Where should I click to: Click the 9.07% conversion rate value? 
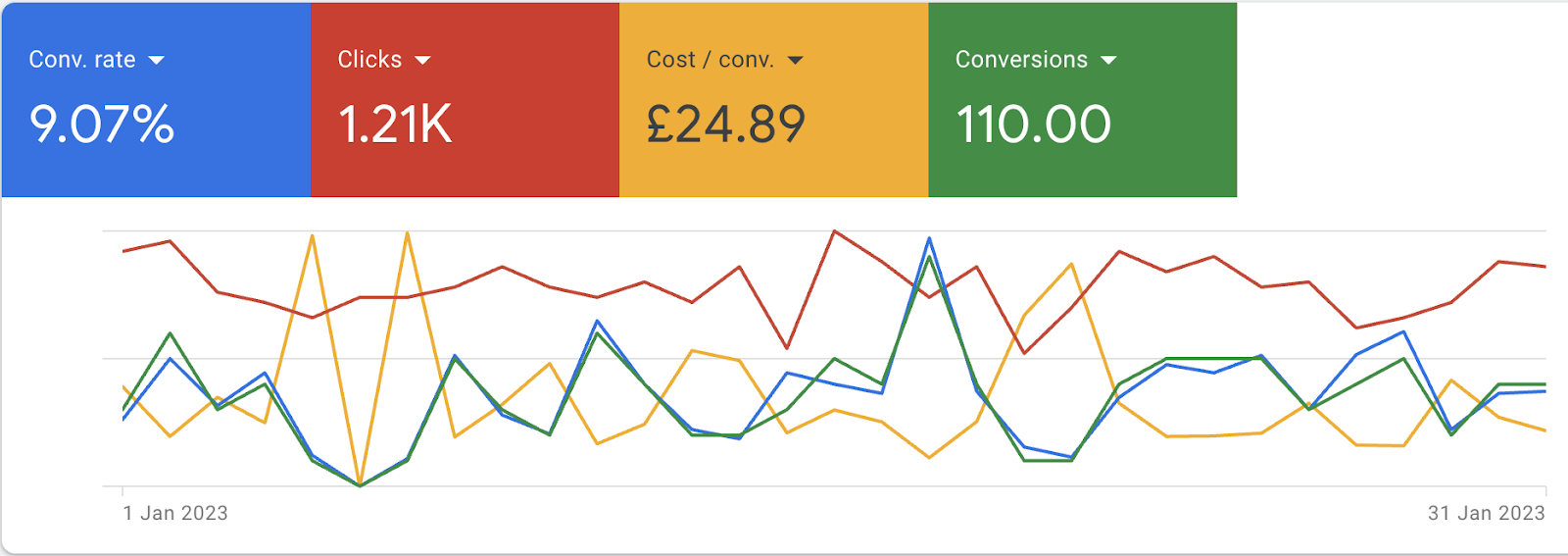pos(102,125)
